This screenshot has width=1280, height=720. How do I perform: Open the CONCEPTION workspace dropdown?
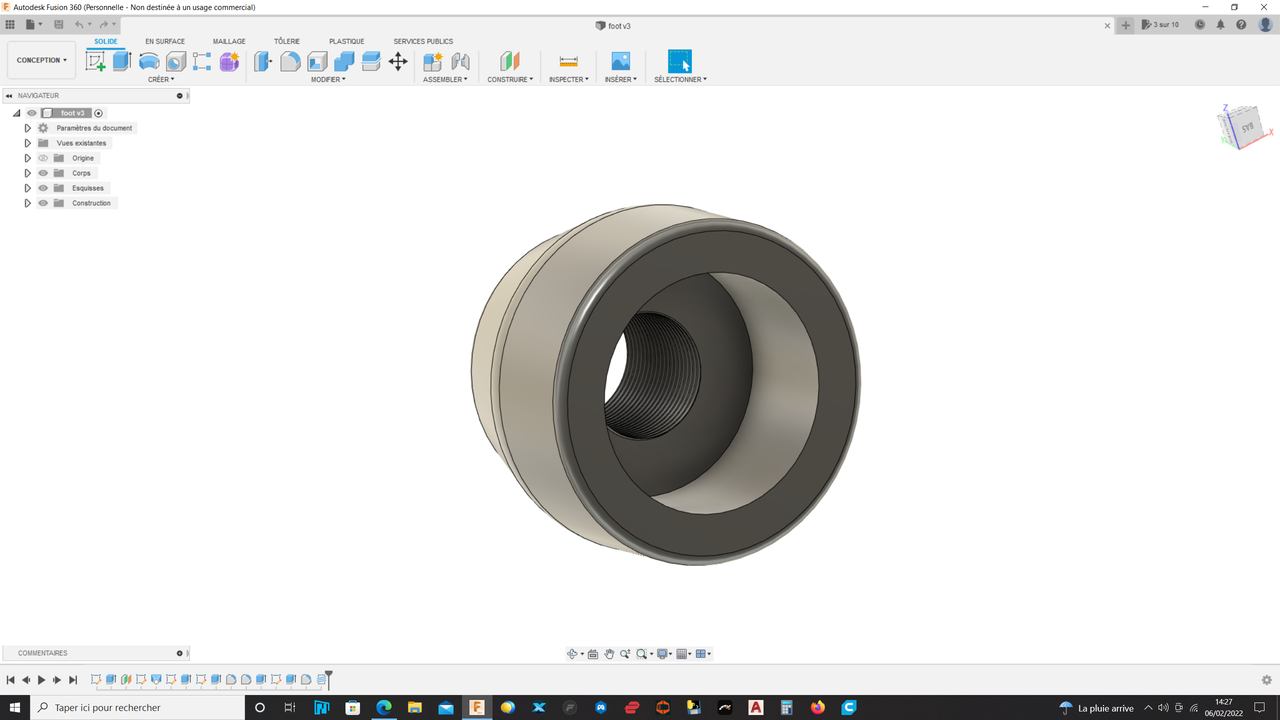click(41, 60)
